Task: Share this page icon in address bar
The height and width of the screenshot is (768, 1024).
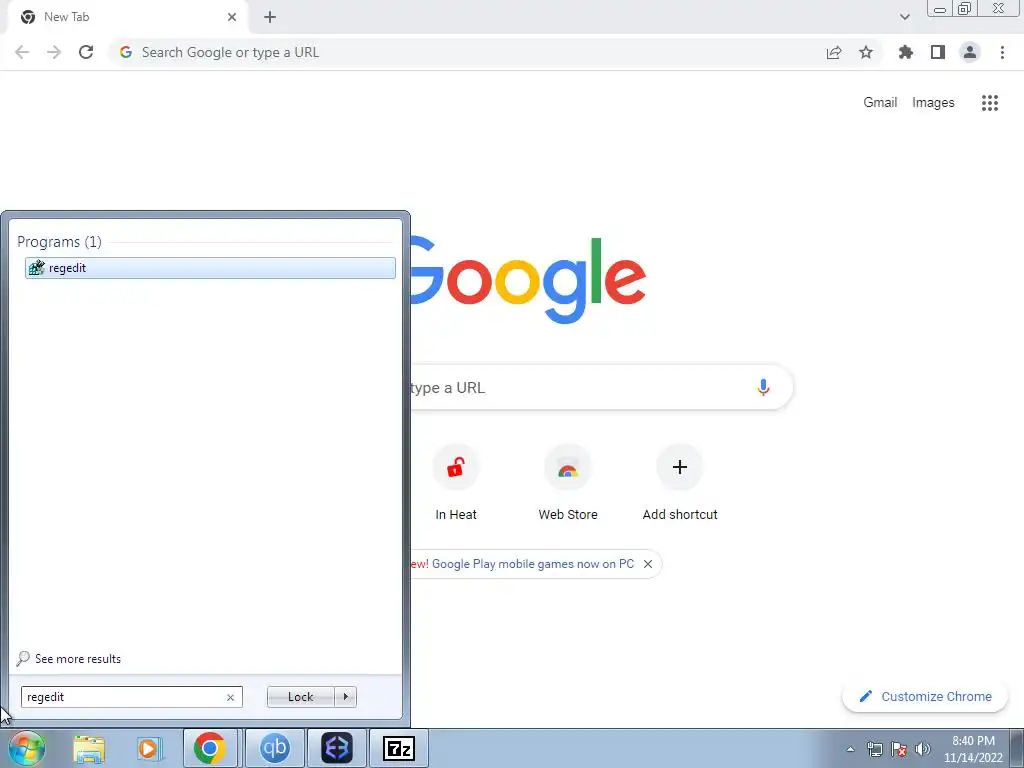Action: click(x=834, y=52)
